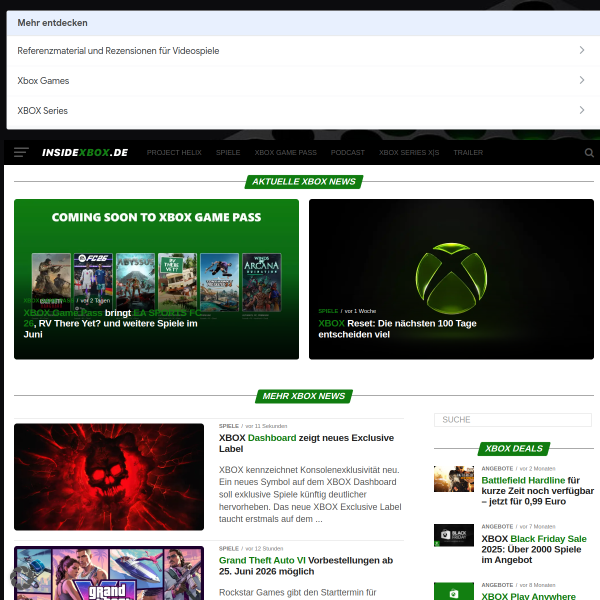Open the Xbox Series X|S menu item
The image size is (600, 600).
(409, 152)
